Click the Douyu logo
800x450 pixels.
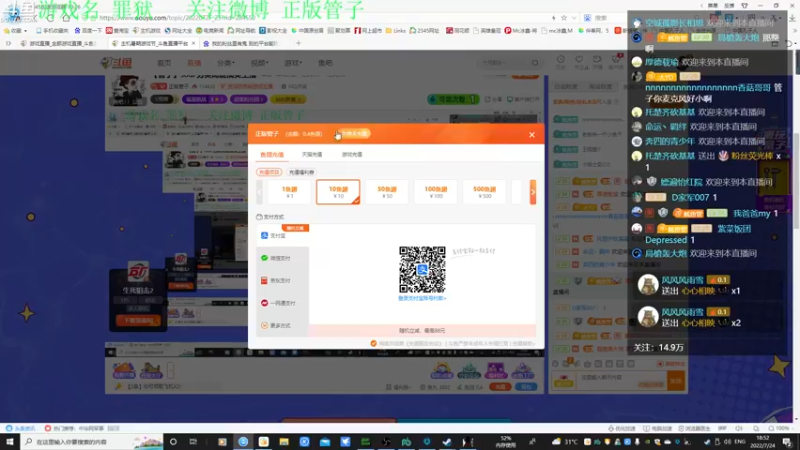tap(116, 63)
